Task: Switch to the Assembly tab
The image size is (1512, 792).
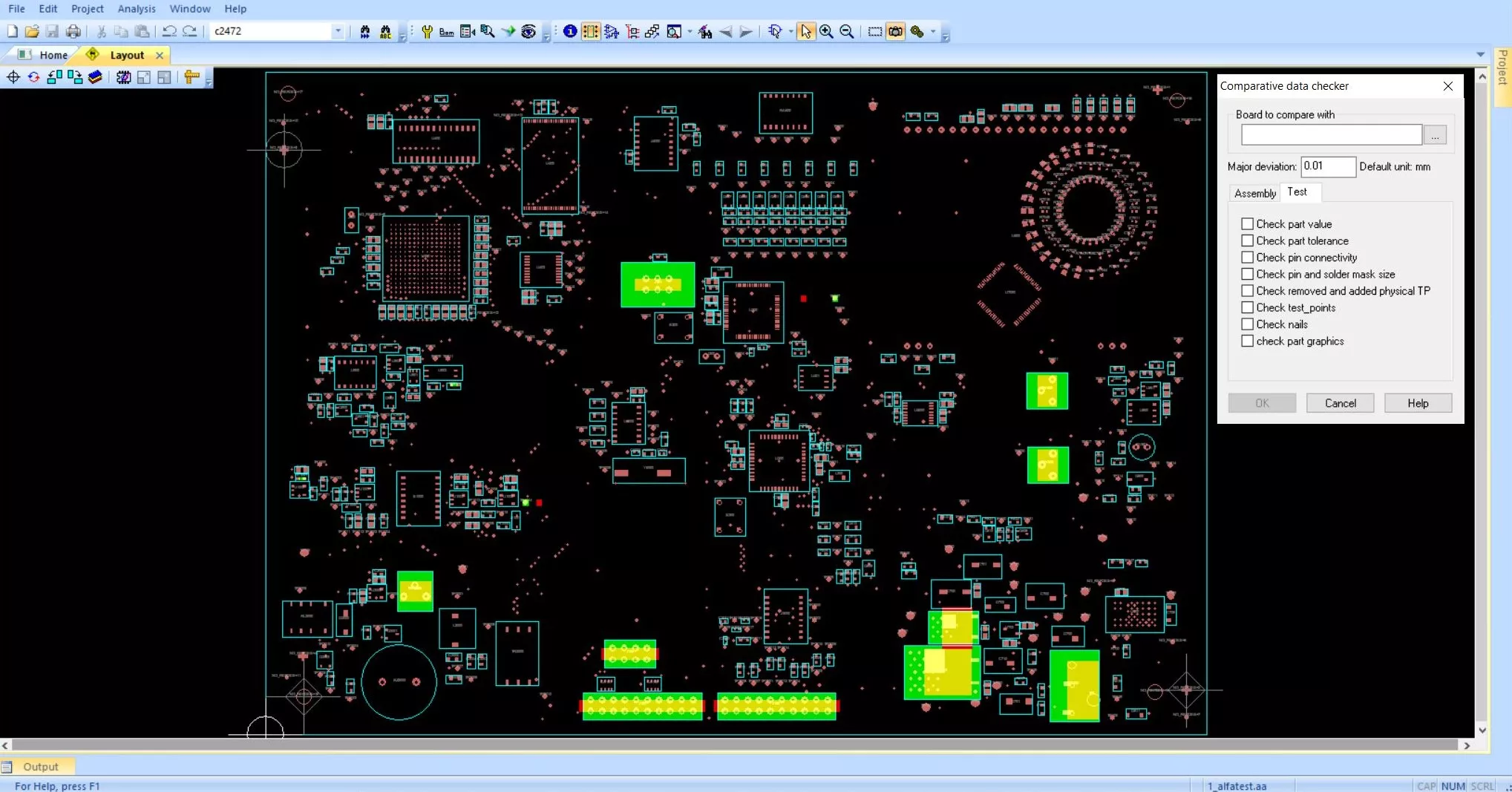Action: click(x=1254, y=193)
